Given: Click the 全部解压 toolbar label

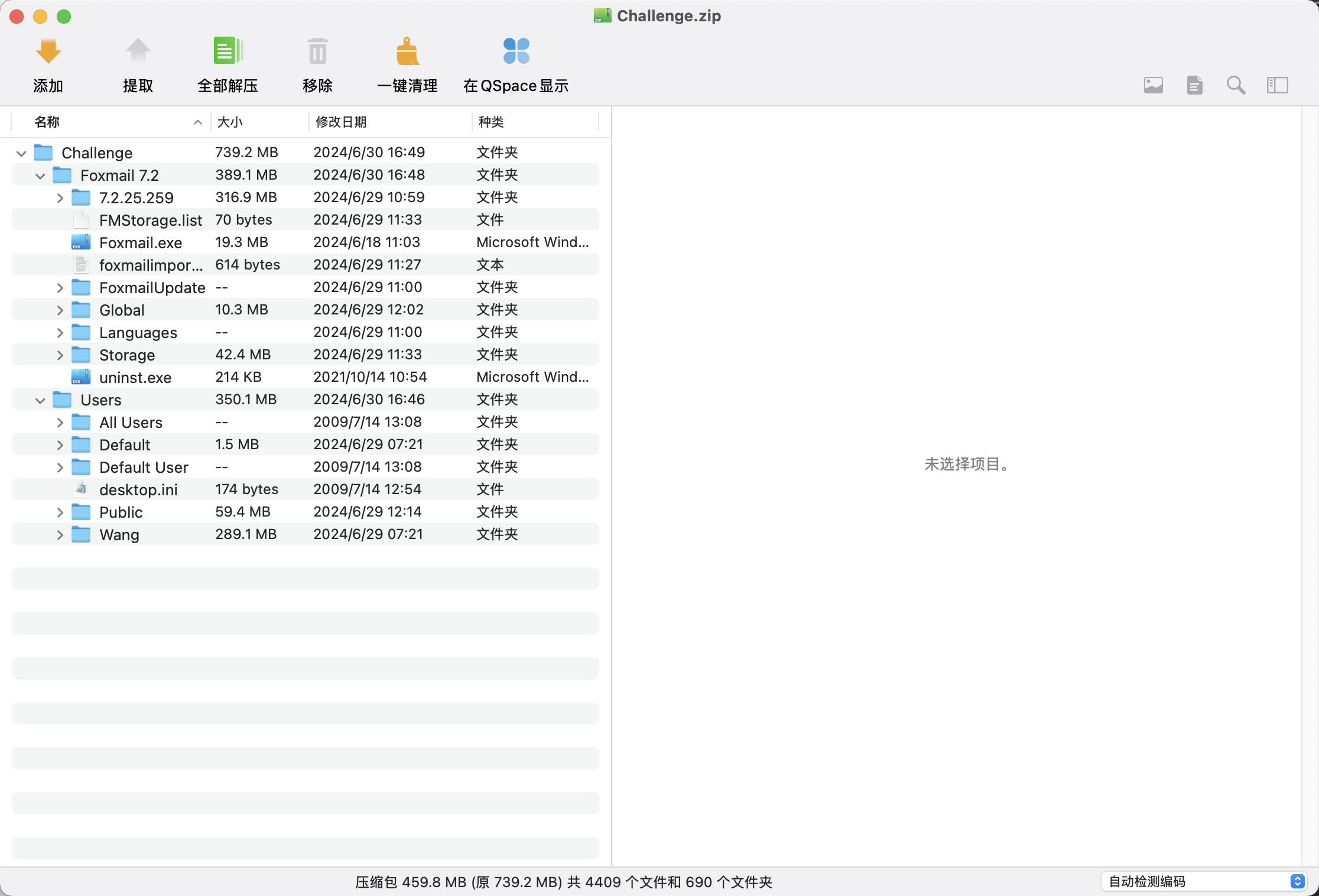Looking at the screenshot, I should 228,86.
